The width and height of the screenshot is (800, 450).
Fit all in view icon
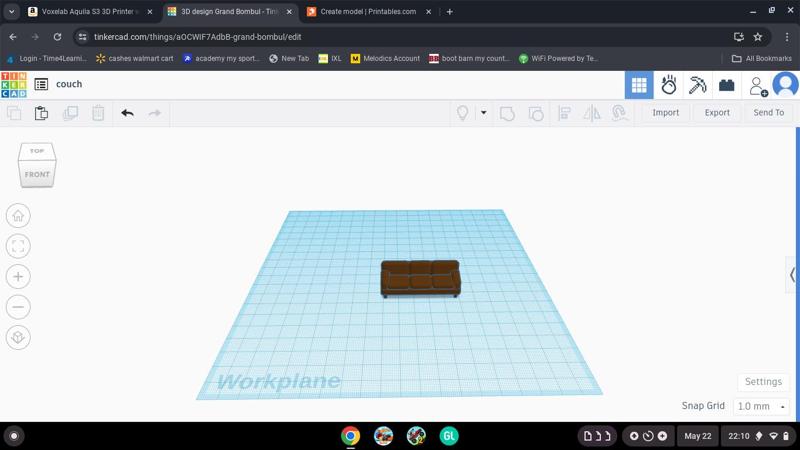[18, 246]
